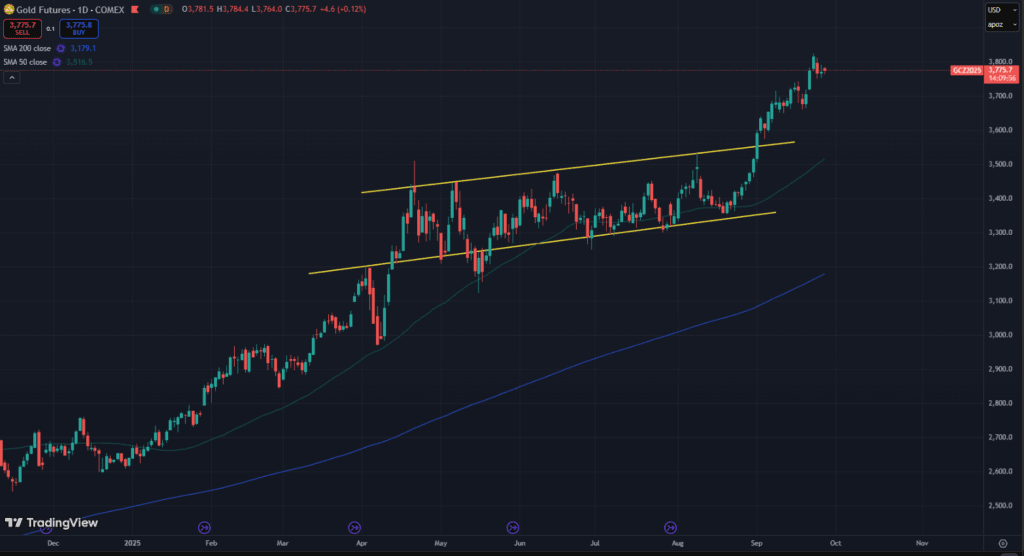Click the SMA 200 indicator settings icon

coord(61,48)
